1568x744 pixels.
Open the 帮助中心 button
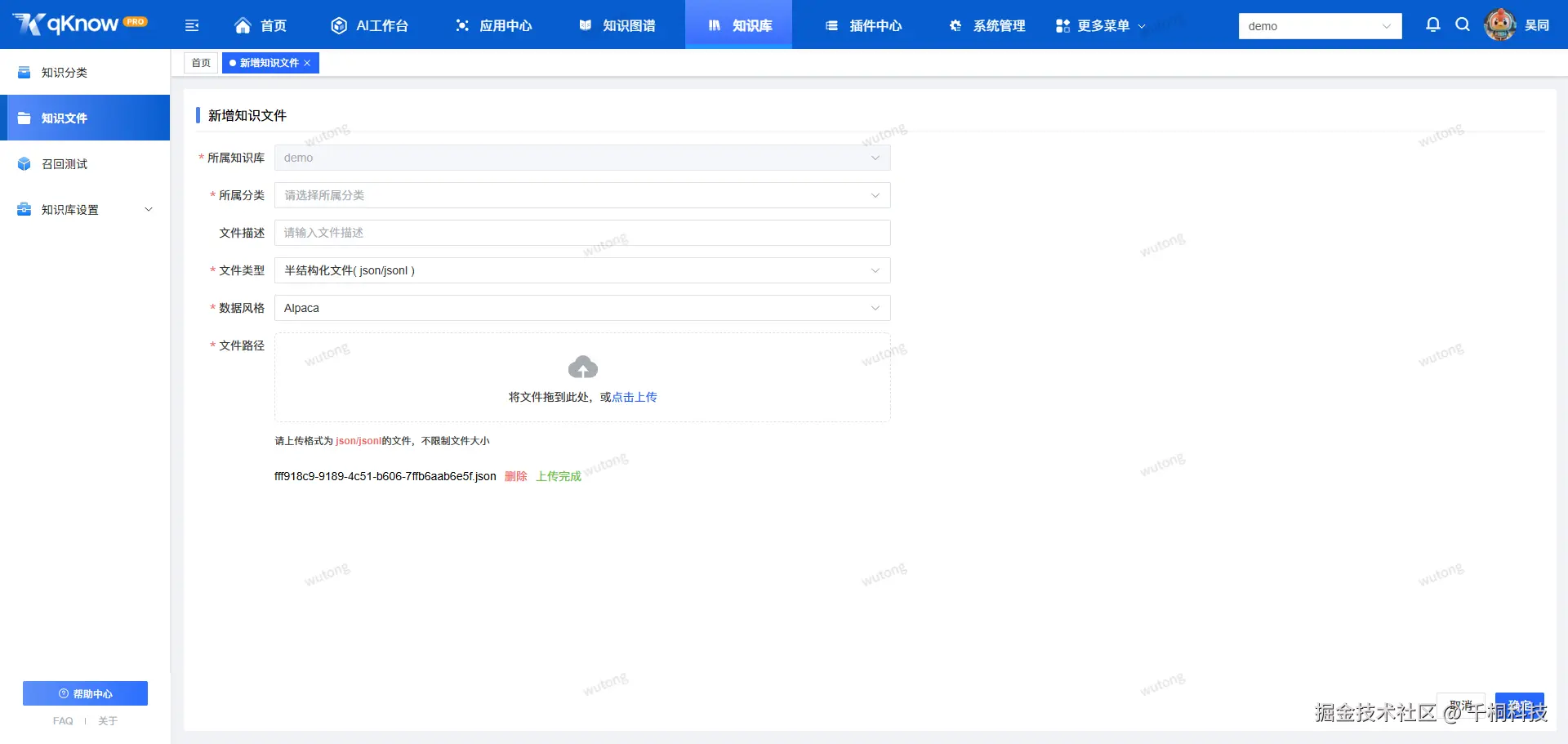coord(85,693)
